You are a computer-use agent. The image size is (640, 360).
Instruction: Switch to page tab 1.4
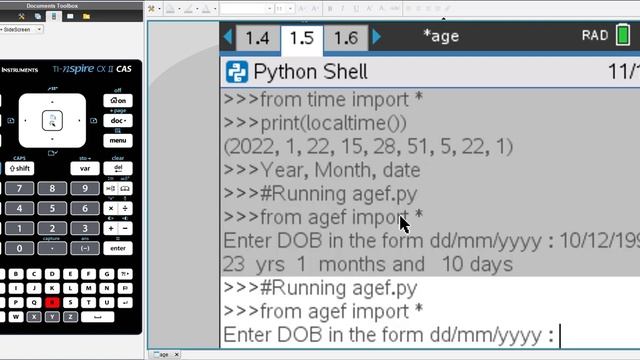click(x=258, y=38)
